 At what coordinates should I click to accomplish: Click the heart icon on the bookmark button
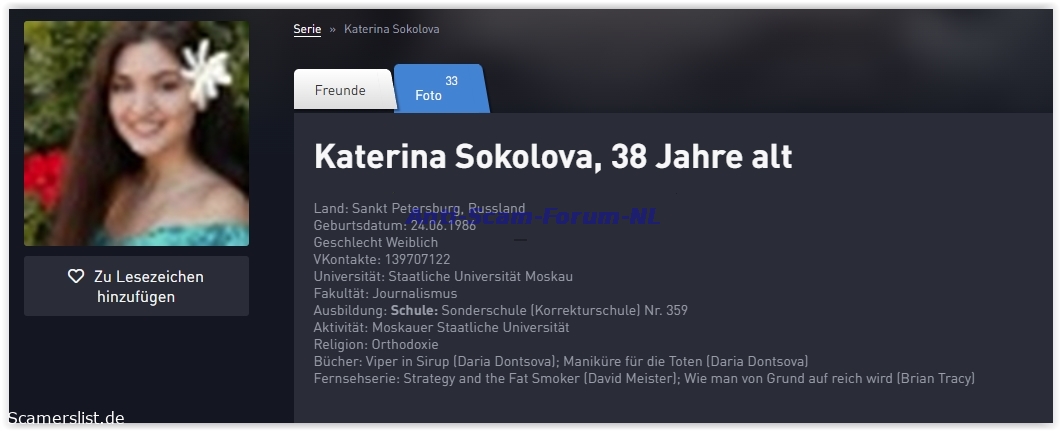76,277
